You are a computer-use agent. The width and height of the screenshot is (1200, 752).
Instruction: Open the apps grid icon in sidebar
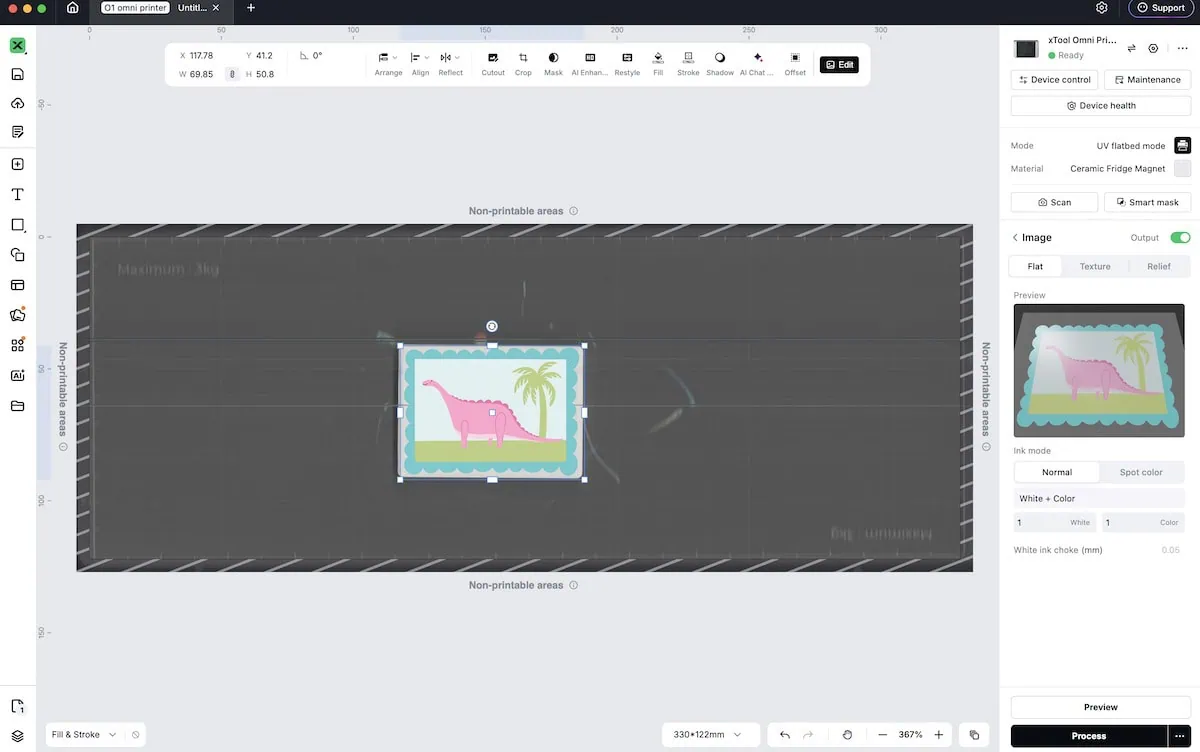[17, 345]
